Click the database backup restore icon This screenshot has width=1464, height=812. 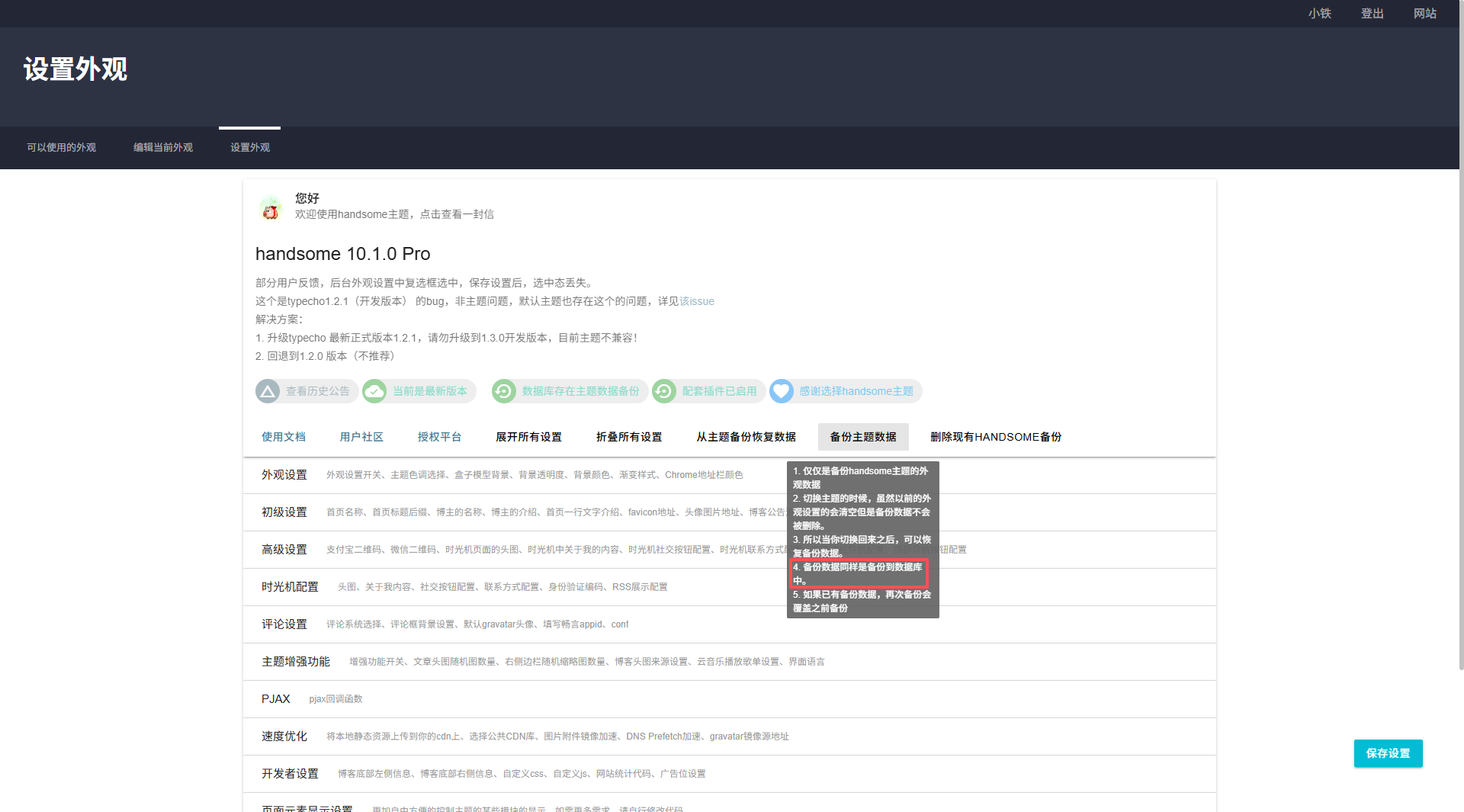[504, 392]
